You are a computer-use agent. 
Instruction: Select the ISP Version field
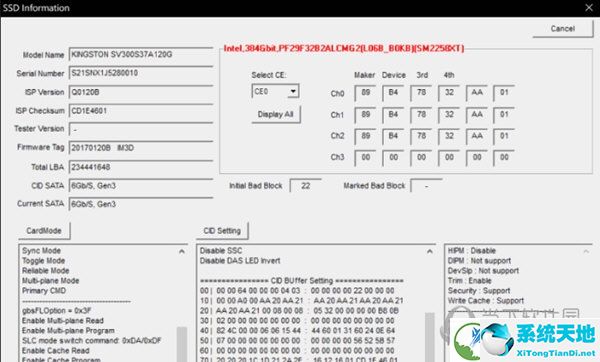click(x=141, y=92)
